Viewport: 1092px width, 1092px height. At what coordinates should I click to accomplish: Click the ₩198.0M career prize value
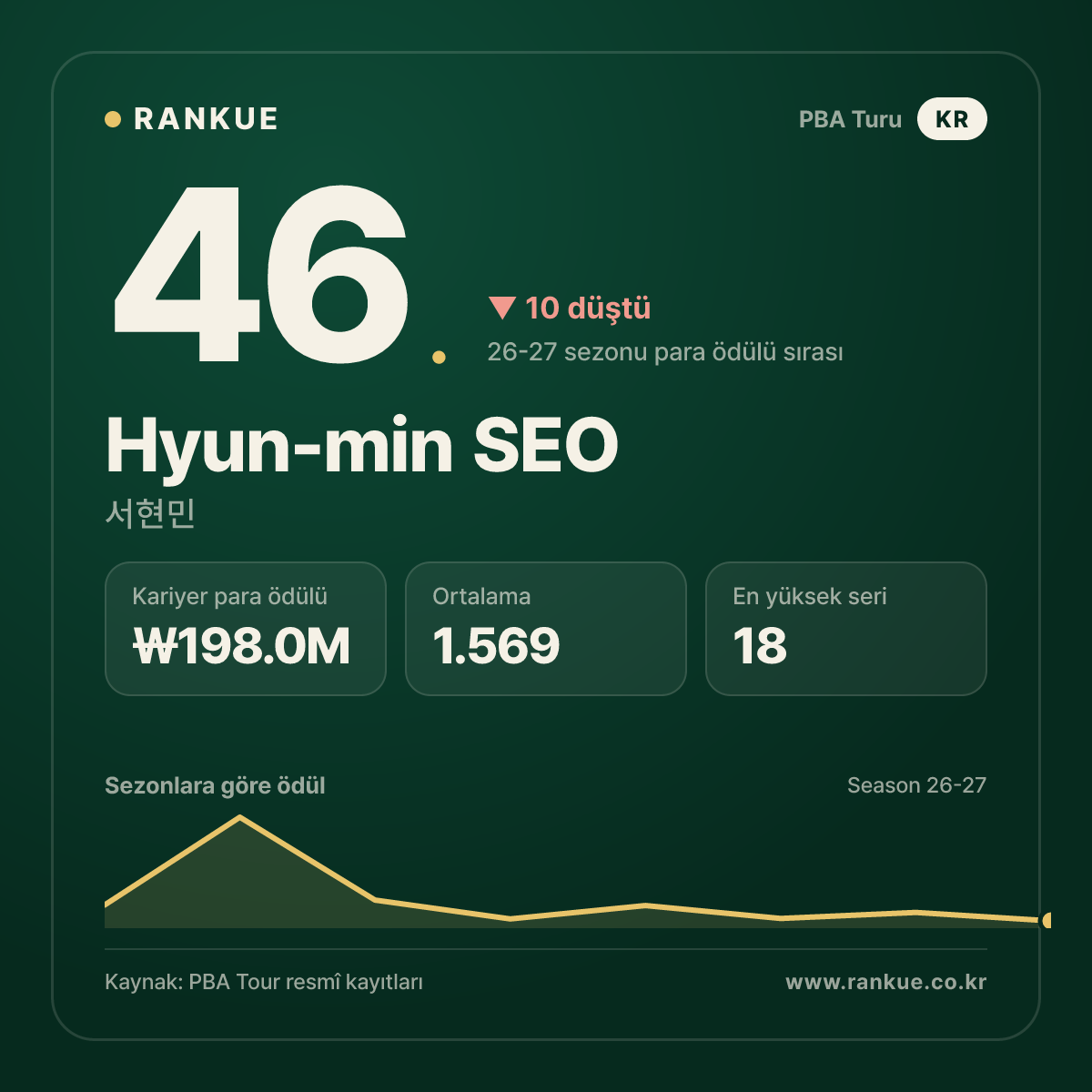[242, 646]
